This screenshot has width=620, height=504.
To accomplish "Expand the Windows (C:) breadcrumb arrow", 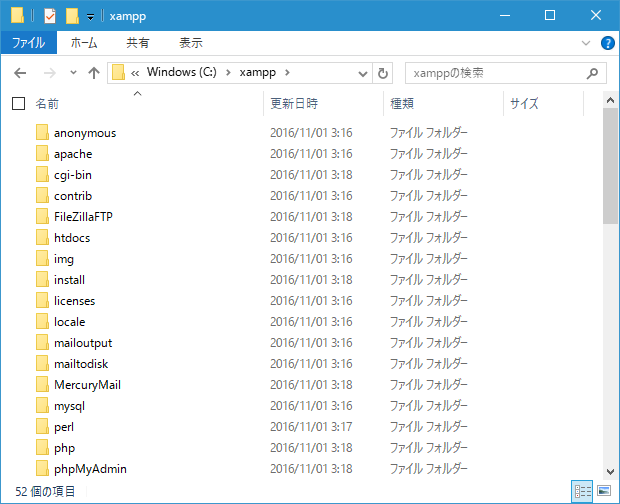I will click(228, 73).
